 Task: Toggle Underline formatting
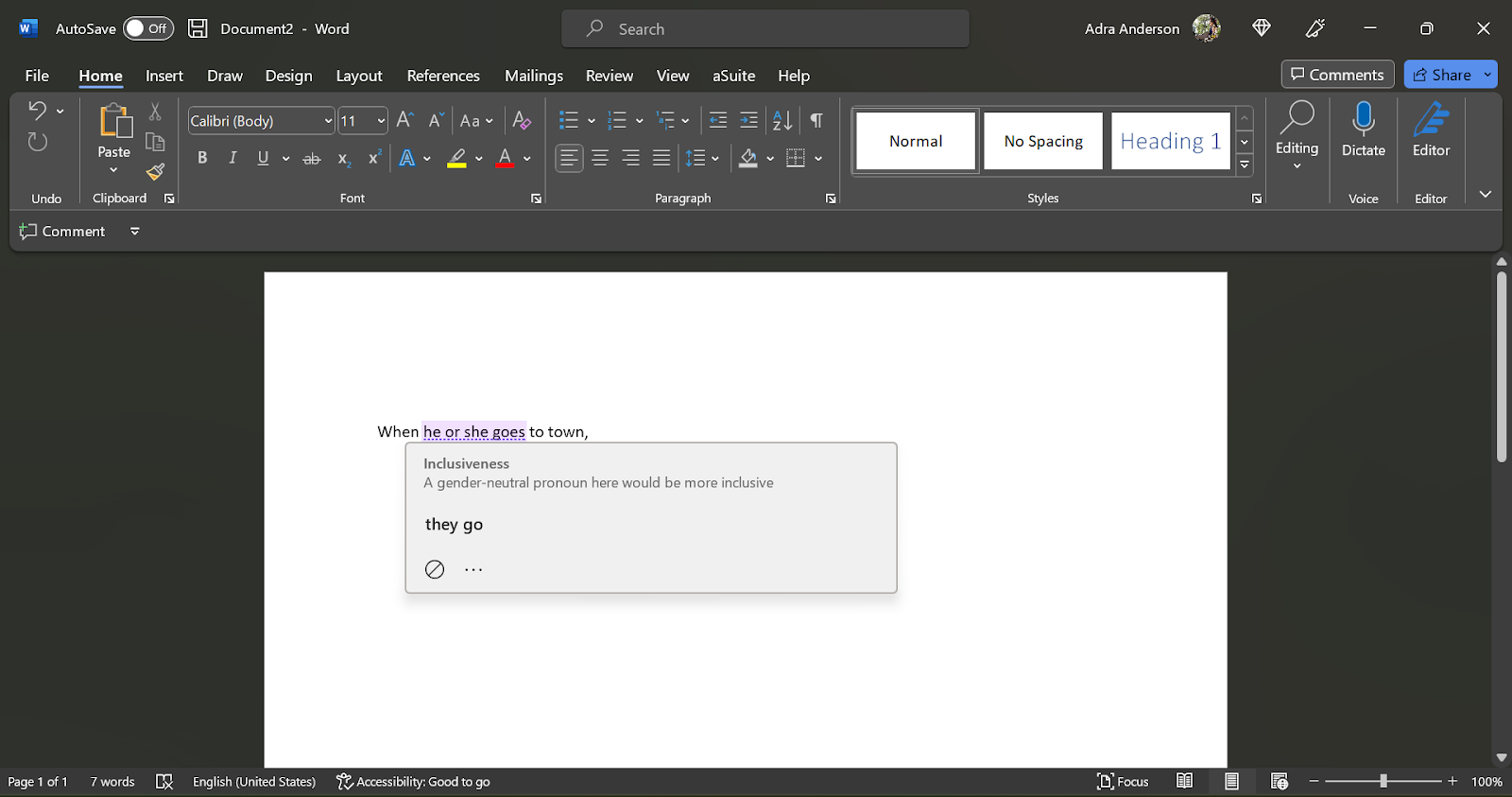point(263,158)
